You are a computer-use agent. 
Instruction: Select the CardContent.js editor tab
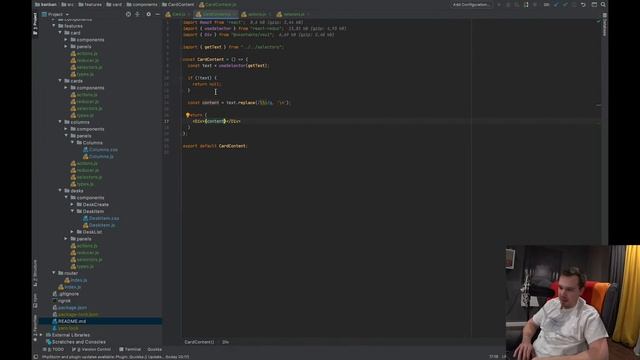[216, 14]
